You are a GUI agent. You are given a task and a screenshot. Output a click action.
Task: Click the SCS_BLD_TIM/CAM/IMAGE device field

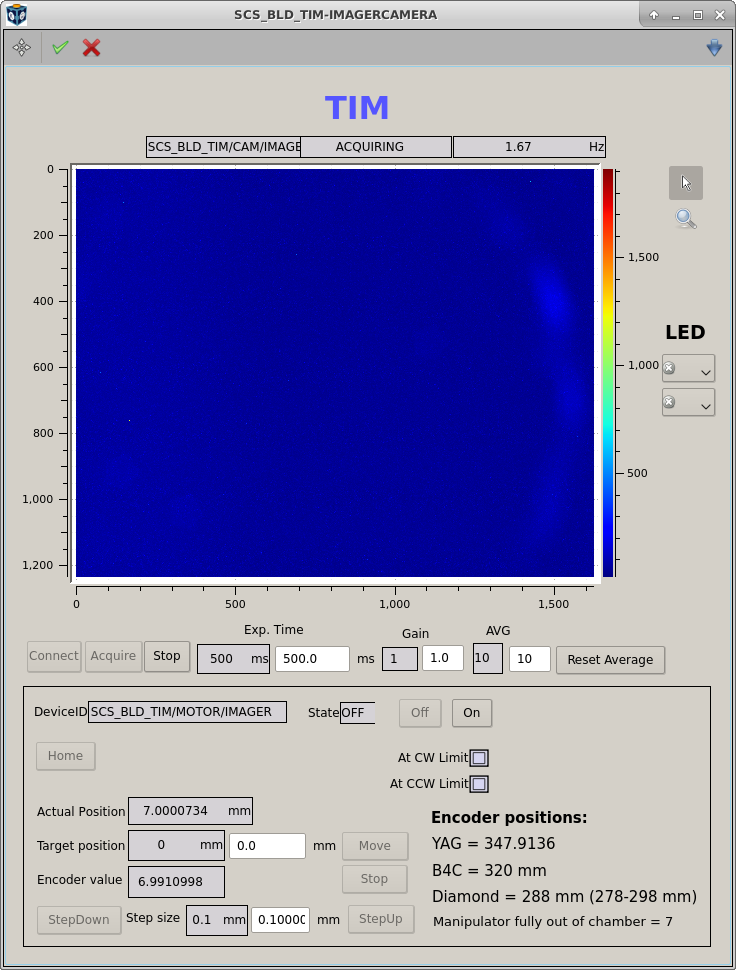(223, 147)
